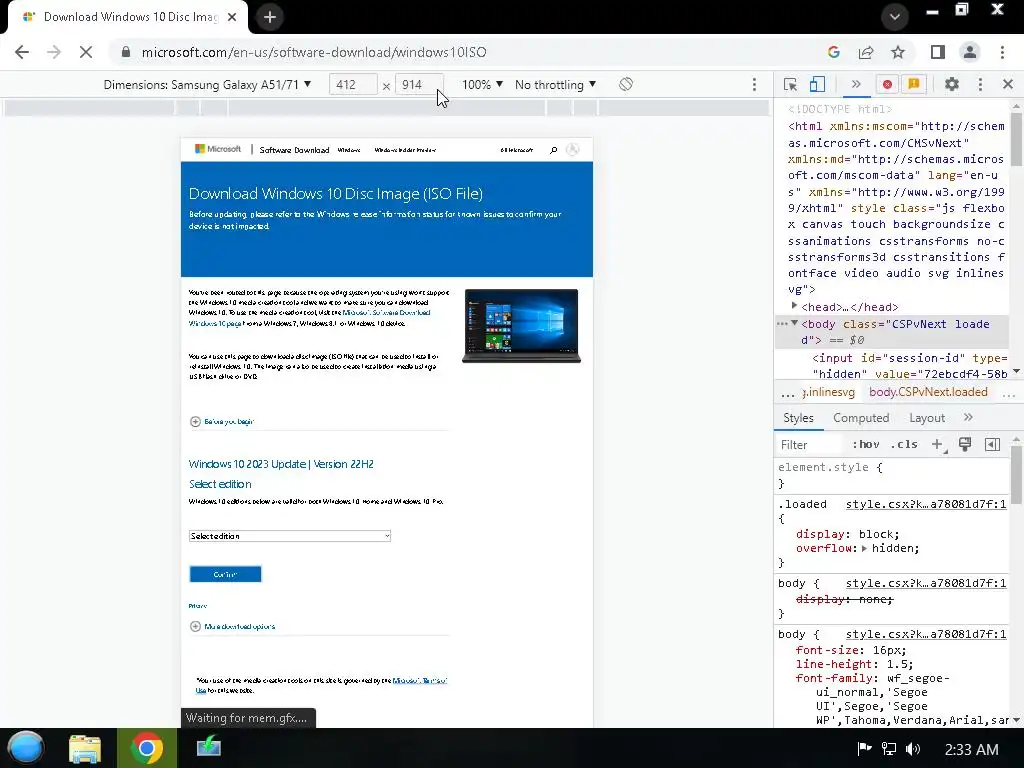Activate the inspect element picker

coord(790,84)
